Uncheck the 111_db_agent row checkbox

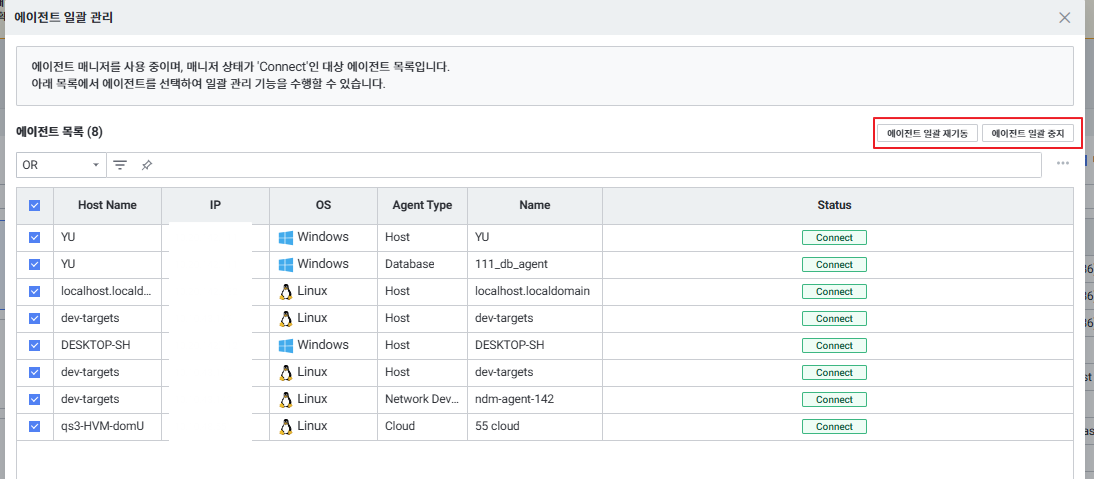35,264
